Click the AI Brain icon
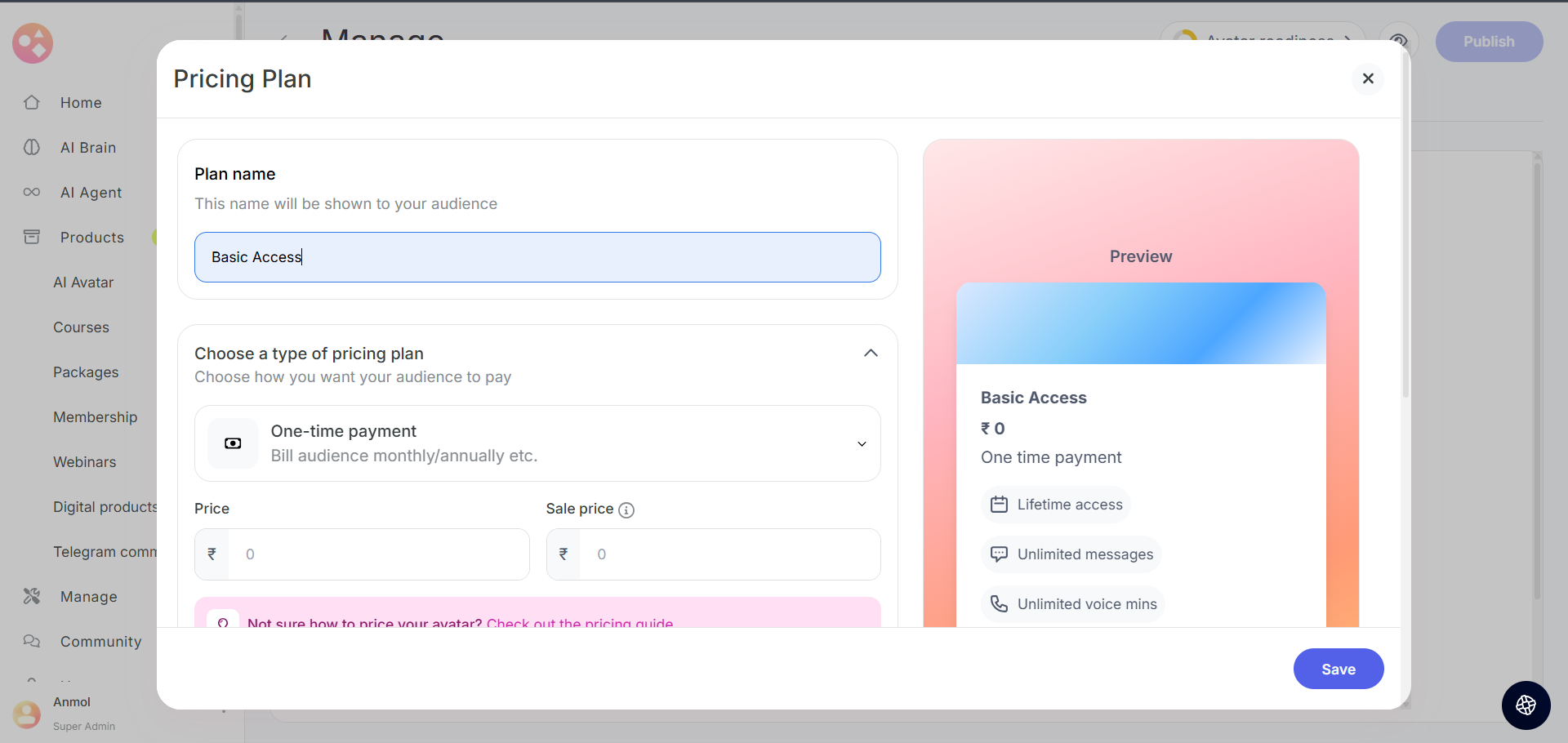The width and height of the screenshot is (1568, 743). pos(32,148)
